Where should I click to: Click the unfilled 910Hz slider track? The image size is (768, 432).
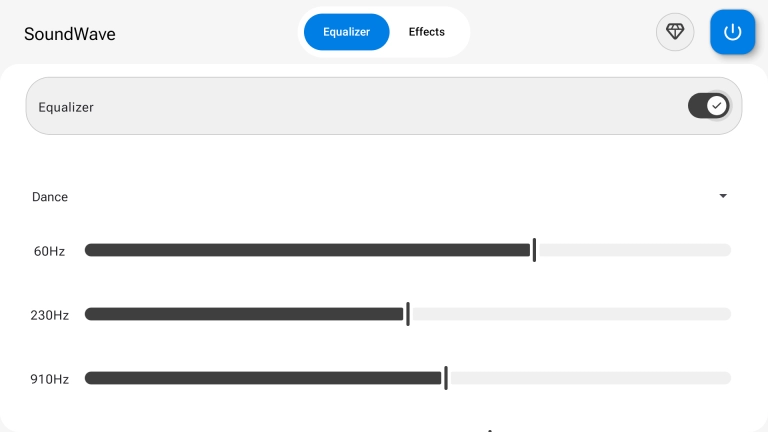click(590, 378)
